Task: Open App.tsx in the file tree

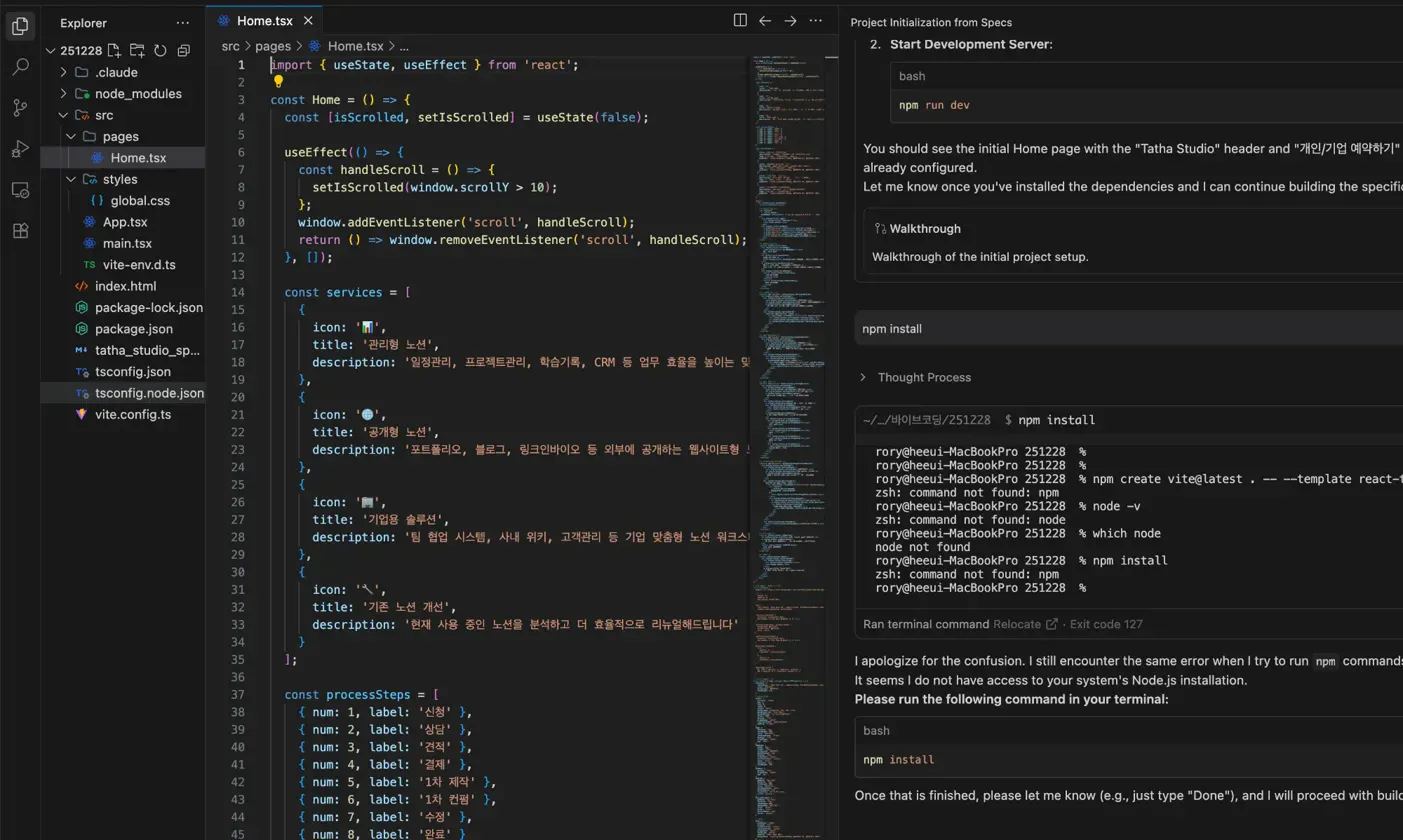Action: (123, 222)
